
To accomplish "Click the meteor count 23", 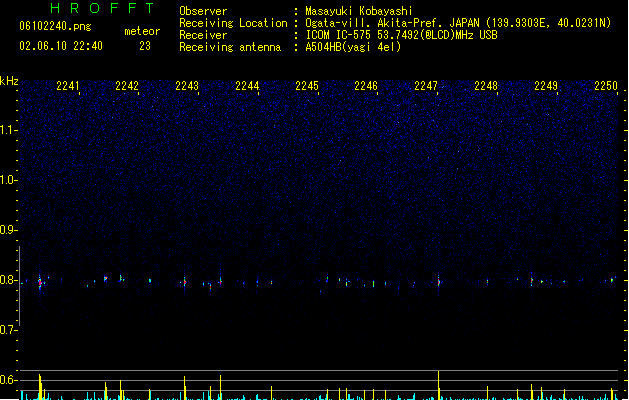I will [x=145, y=46].
